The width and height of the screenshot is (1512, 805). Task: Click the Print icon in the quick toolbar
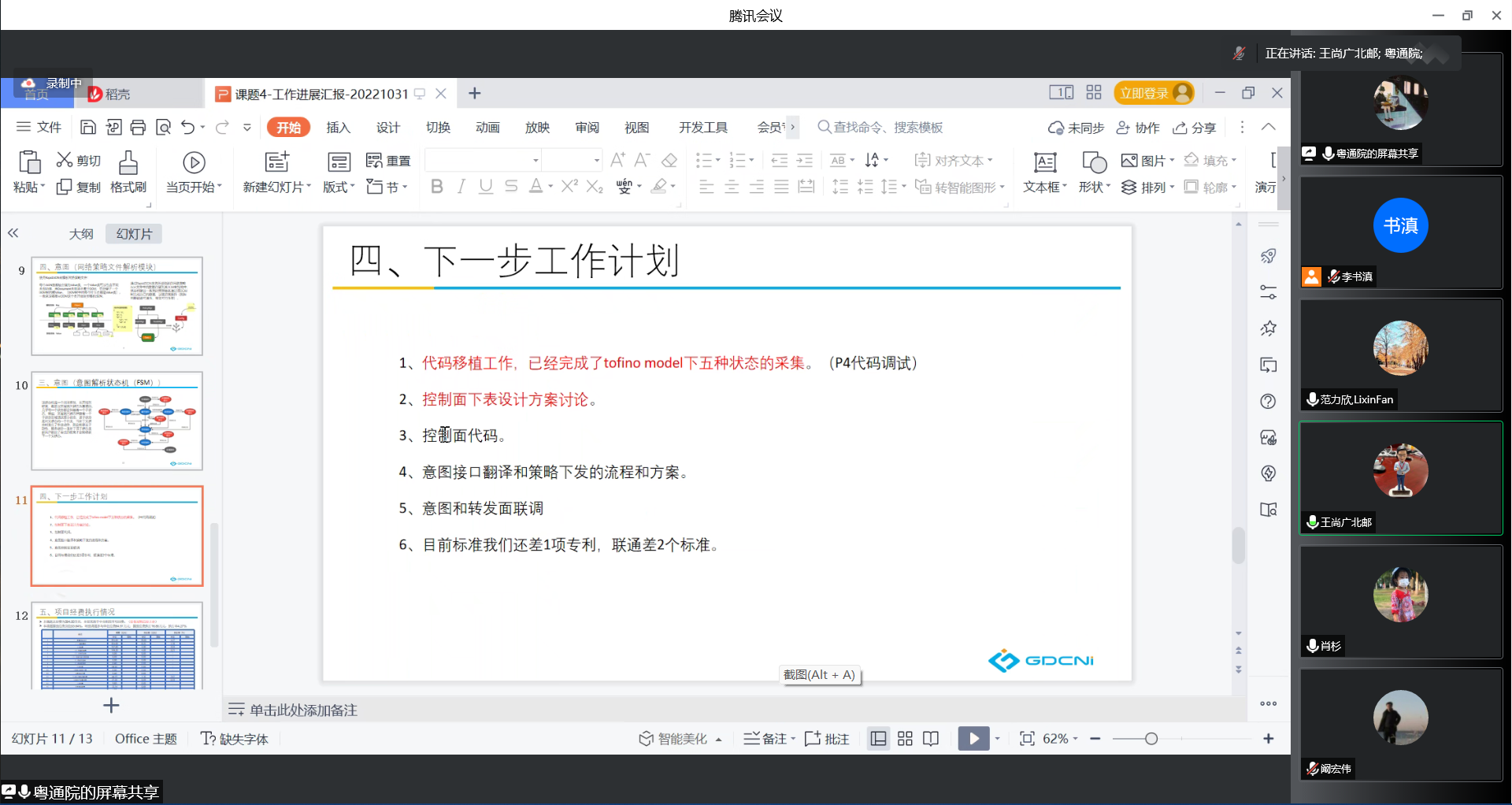(x=139, y=128)
